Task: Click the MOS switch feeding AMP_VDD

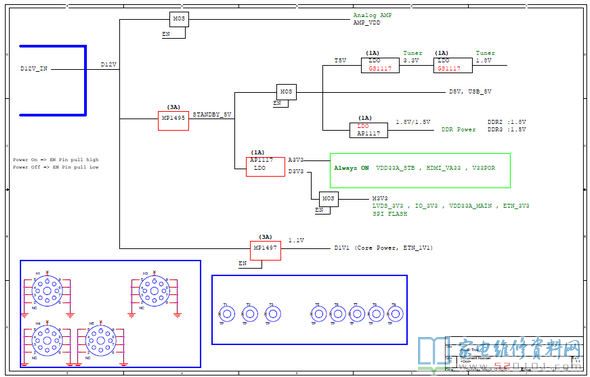Action: (x=179, y=19)
